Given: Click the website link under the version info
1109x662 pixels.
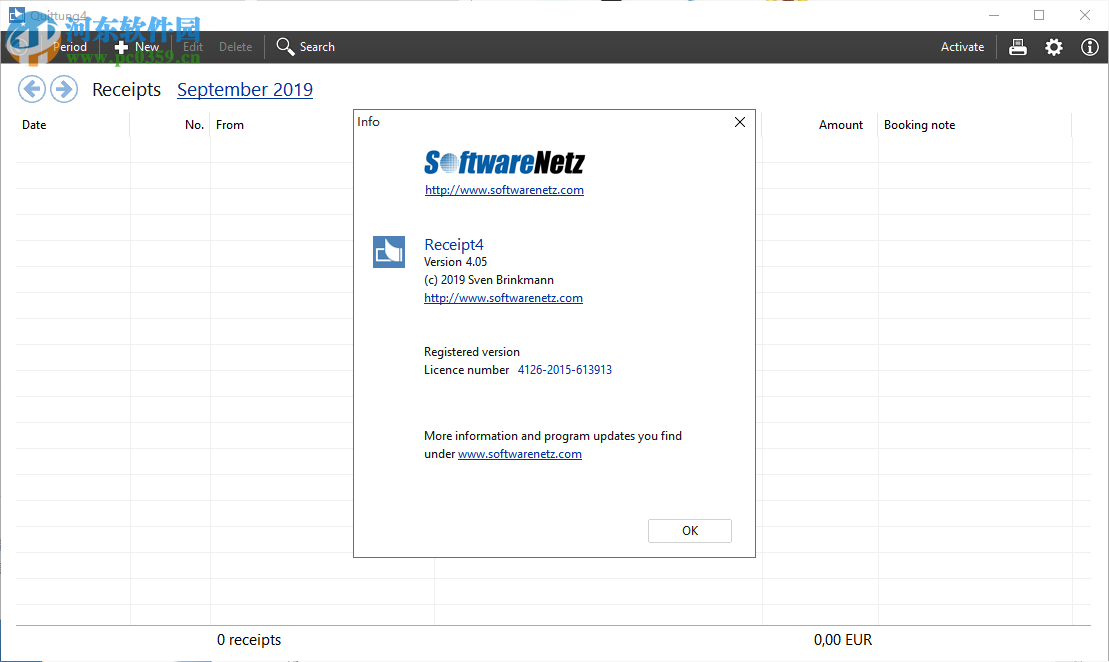Looking at the screenshot, I should click(503, 297).
